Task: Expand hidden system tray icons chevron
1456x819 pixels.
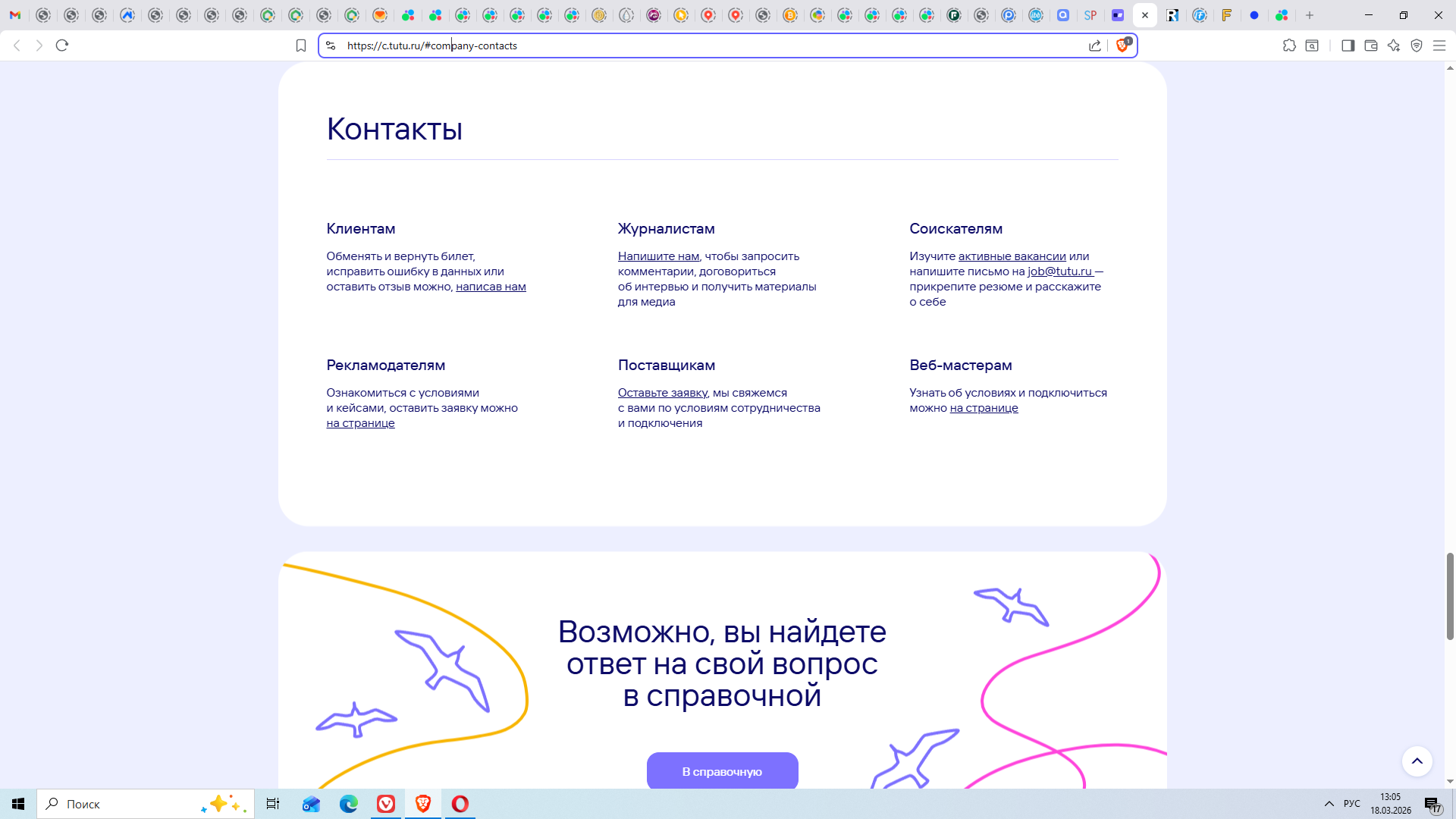Action: tap(1329, 804)
